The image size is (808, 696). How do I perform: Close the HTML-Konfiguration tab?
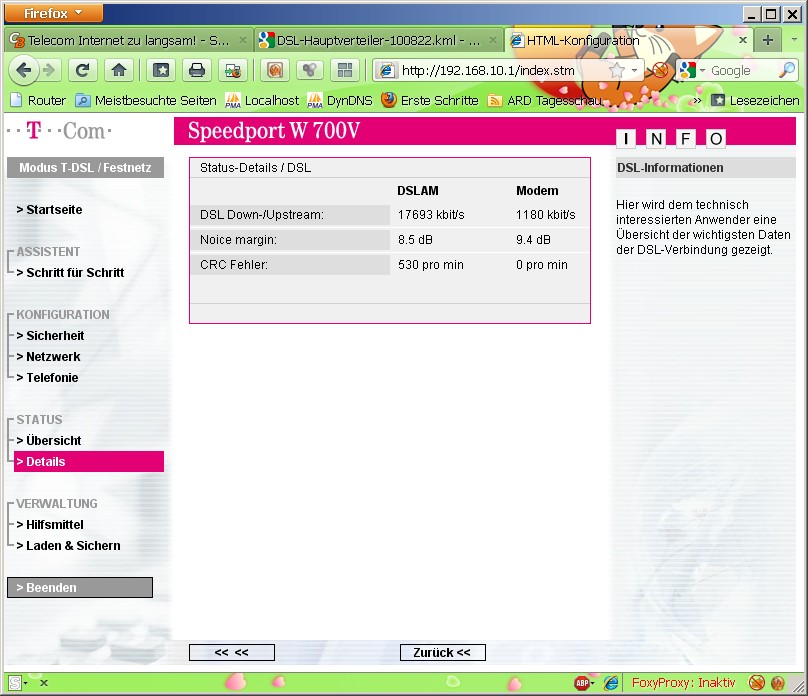743,40
